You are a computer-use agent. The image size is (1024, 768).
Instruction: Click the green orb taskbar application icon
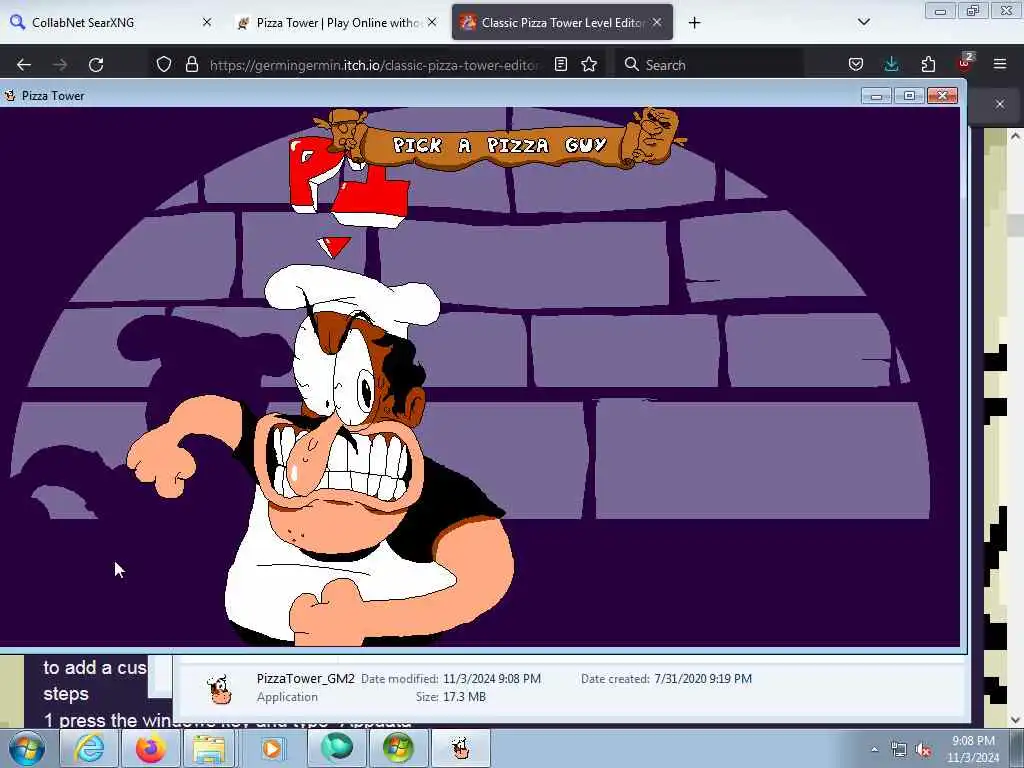click(x=336, y=748)
